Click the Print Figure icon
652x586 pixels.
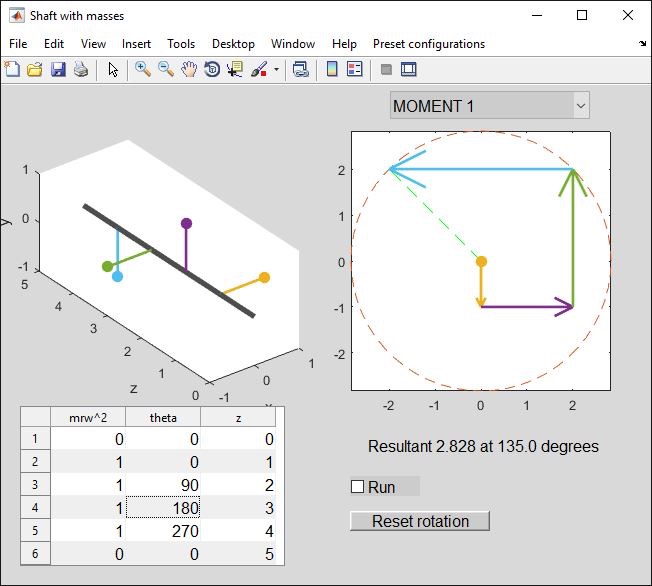(x=80, y=70)
